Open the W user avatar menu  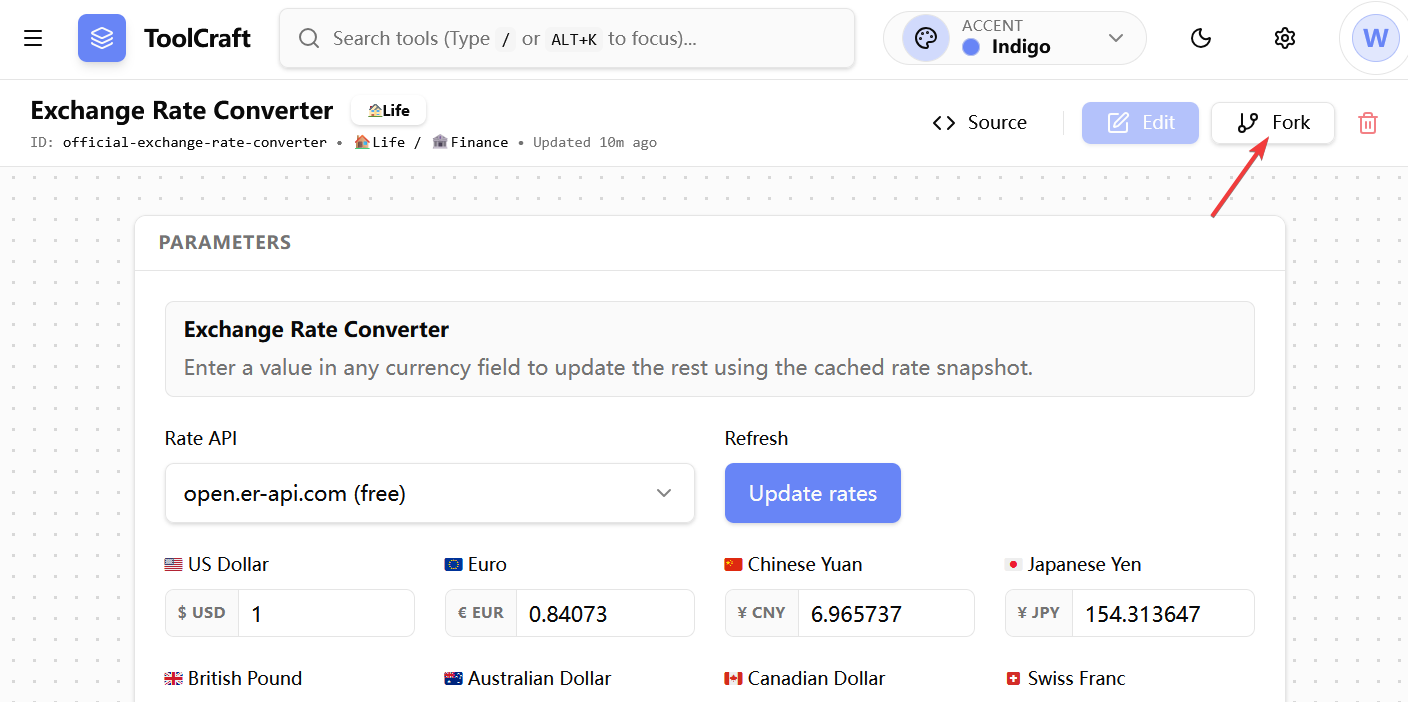(x=1375, y=38)
